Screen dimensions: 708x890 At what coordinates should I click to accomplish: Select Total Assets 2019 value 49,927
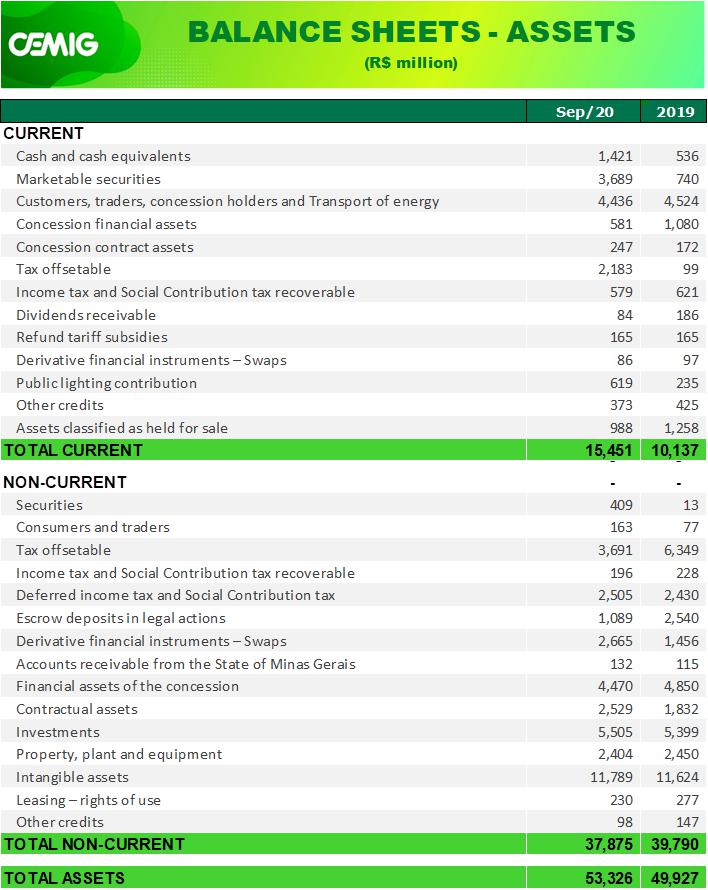[675, 878]
